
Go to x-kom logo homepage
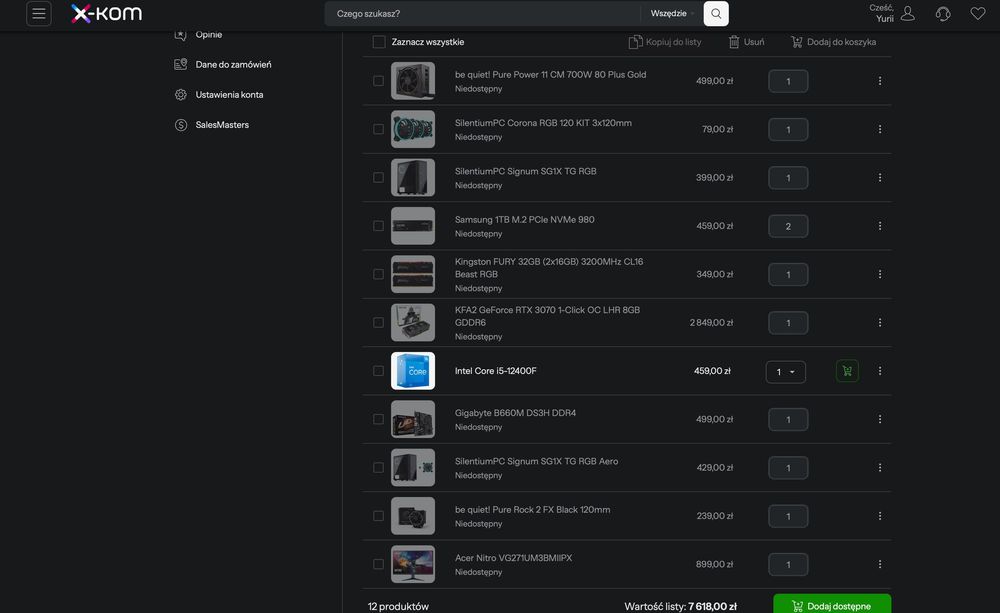[107, 13]
